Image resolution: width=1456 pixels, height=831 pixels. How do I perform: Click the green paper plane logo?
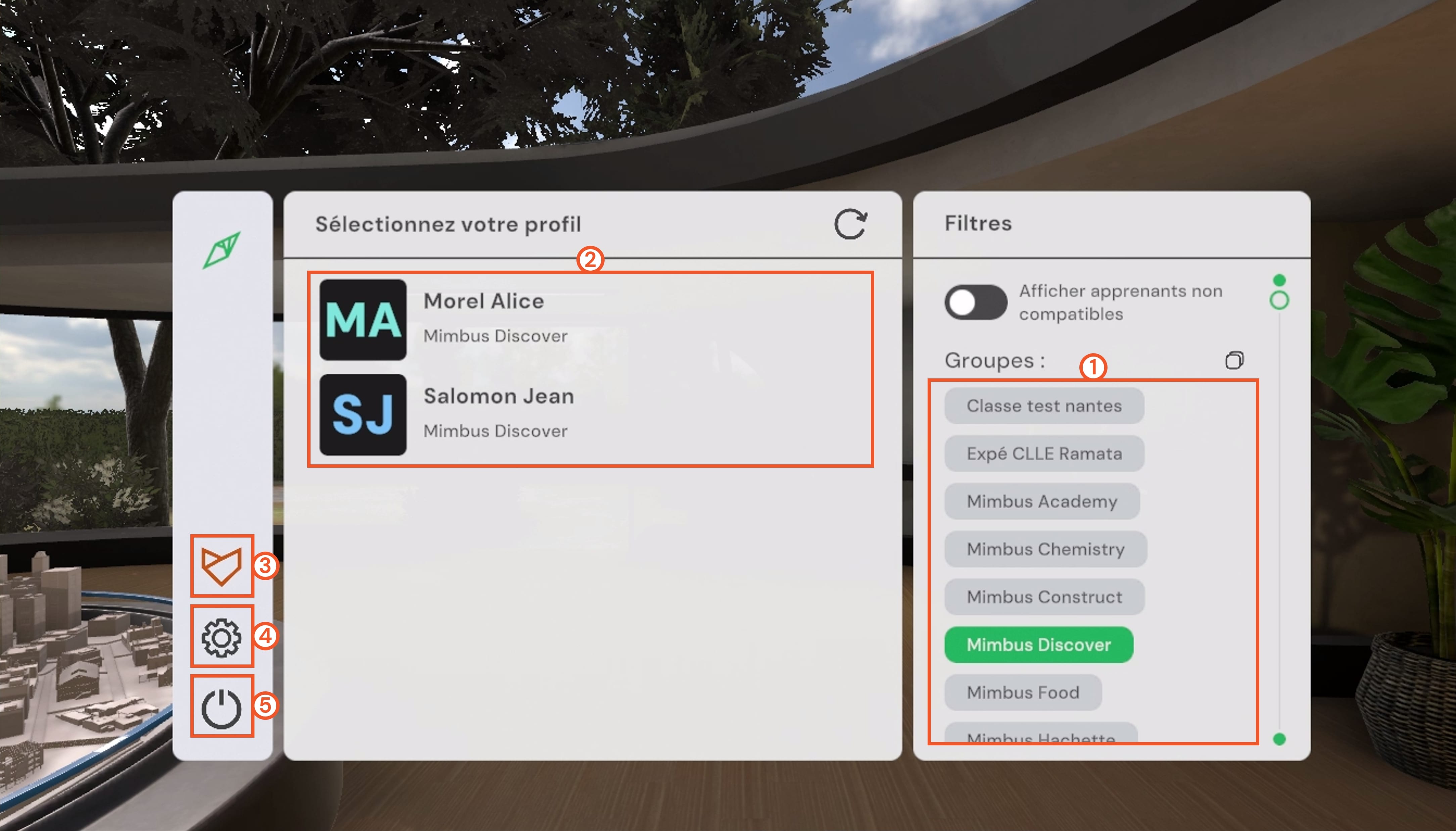pyautogui.click(x=222, y=250)
